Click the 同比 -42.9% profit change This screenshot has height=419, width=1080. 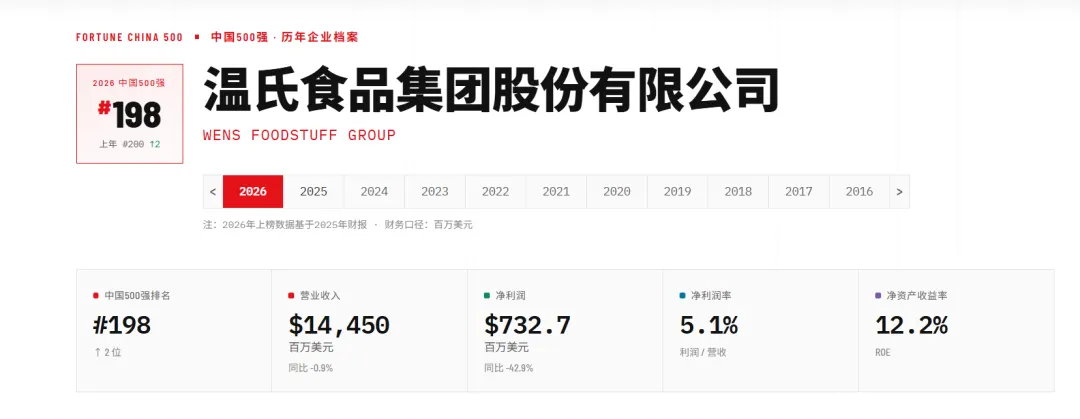click(x=508, y=368)
